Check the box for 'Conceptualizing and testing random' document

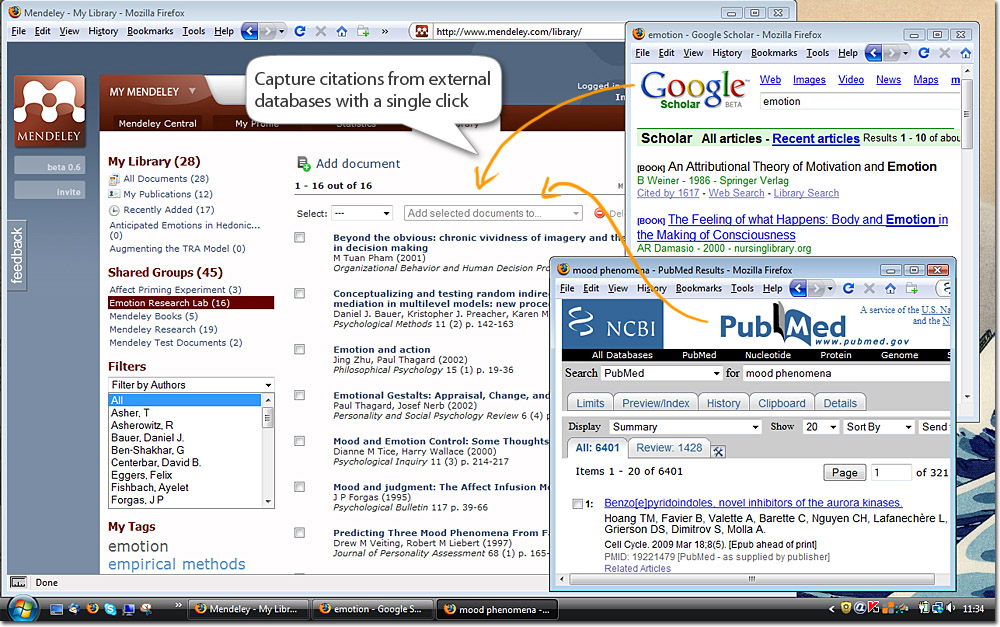pyautogui.click(x=299, y=293)
